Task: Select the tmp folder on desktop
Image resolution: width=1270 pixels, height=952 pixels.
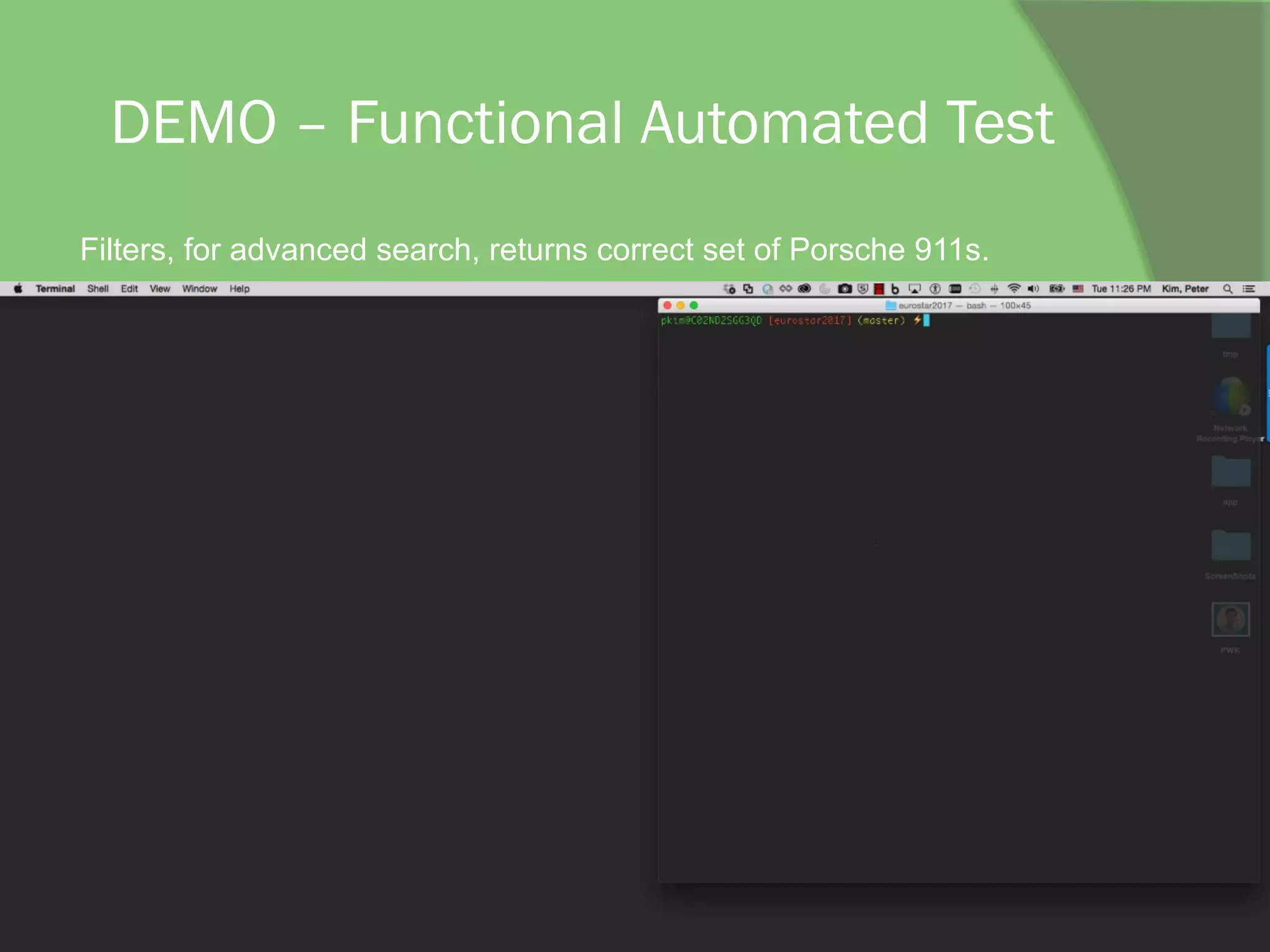Action: [1230, 335]
